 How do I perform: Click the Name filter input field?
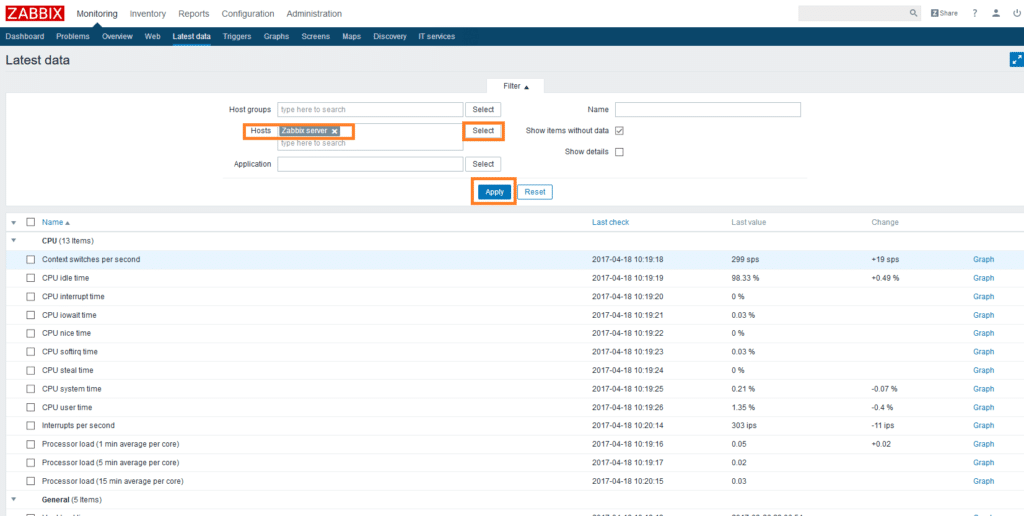[x=707, y=110]
